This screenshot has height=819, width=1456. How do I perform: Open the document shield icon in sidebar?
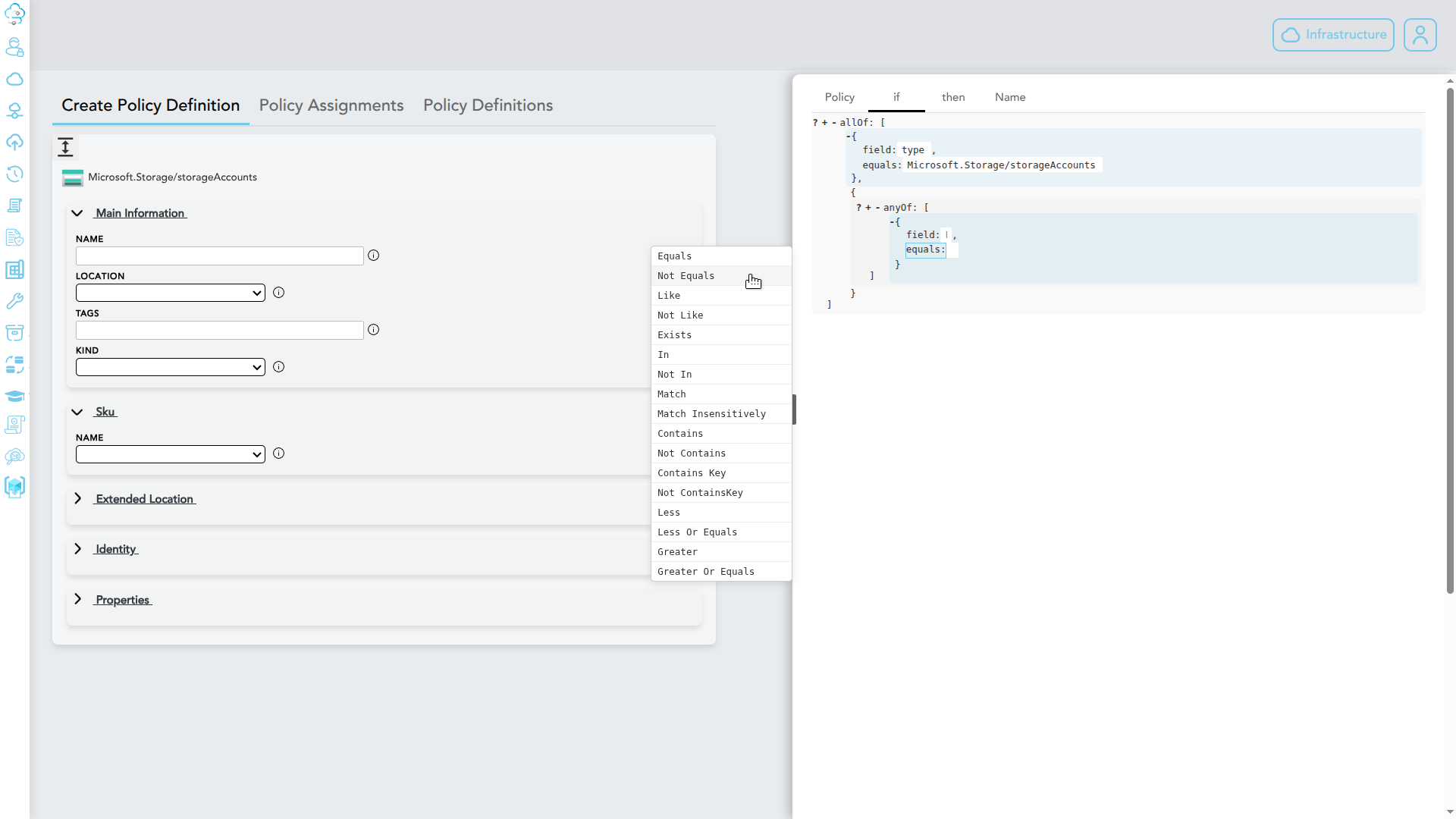pyautogui.click(x=14, y=237)
